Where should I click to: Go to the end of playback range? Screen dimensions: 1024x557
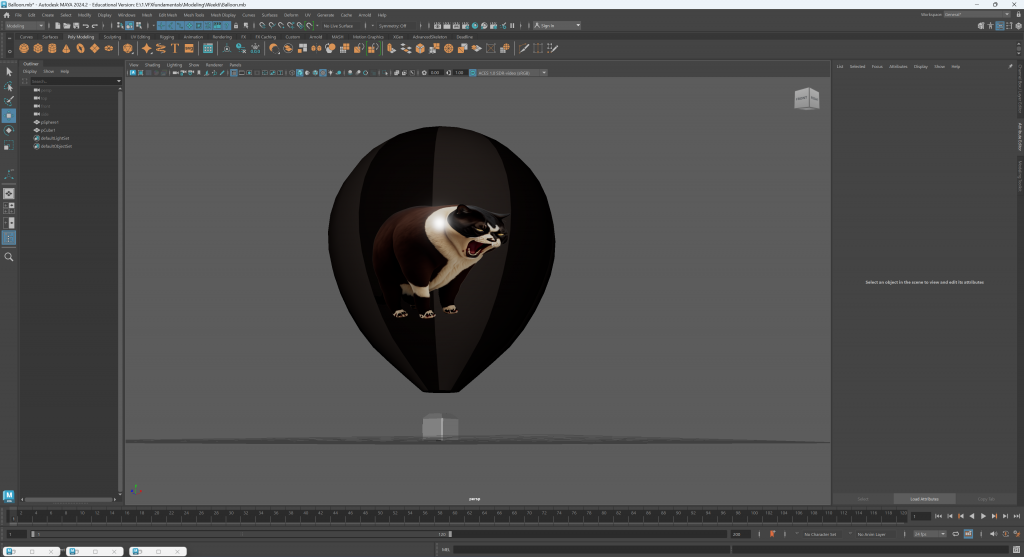(x=1016, y=516)
